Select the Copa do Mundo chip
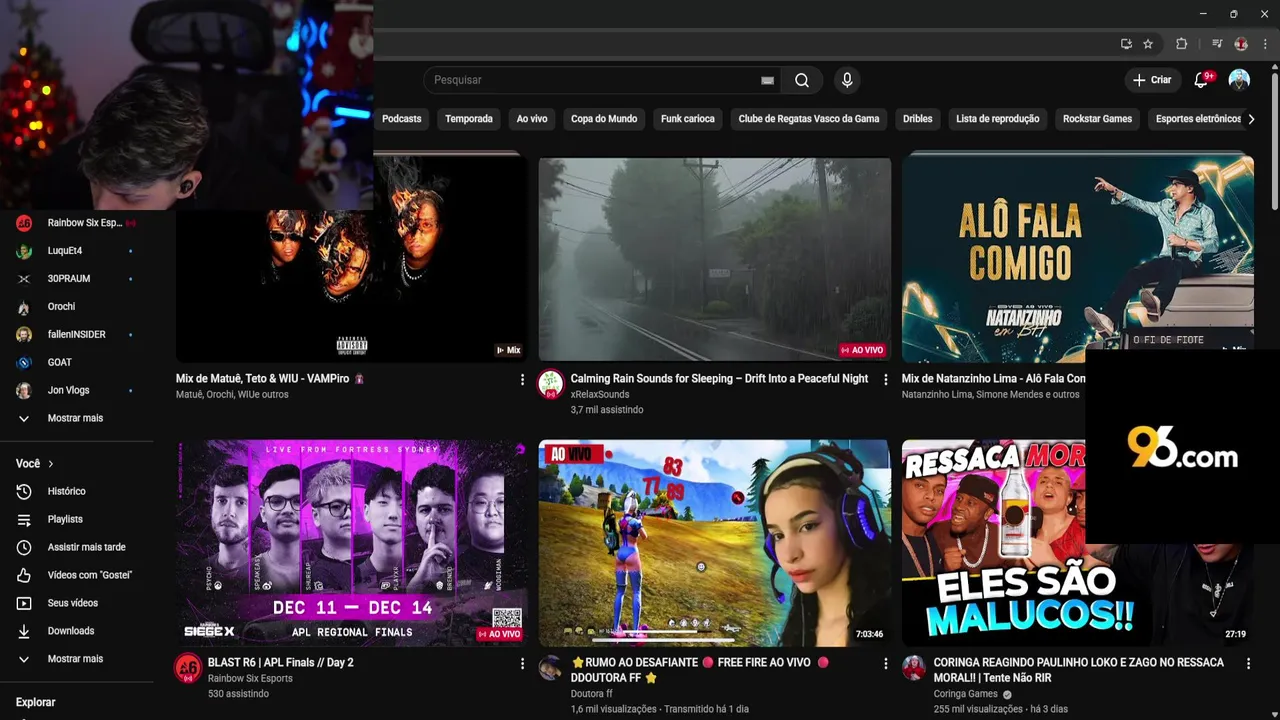This screenshot has width=1280, height=720. [x=604, y=119]
